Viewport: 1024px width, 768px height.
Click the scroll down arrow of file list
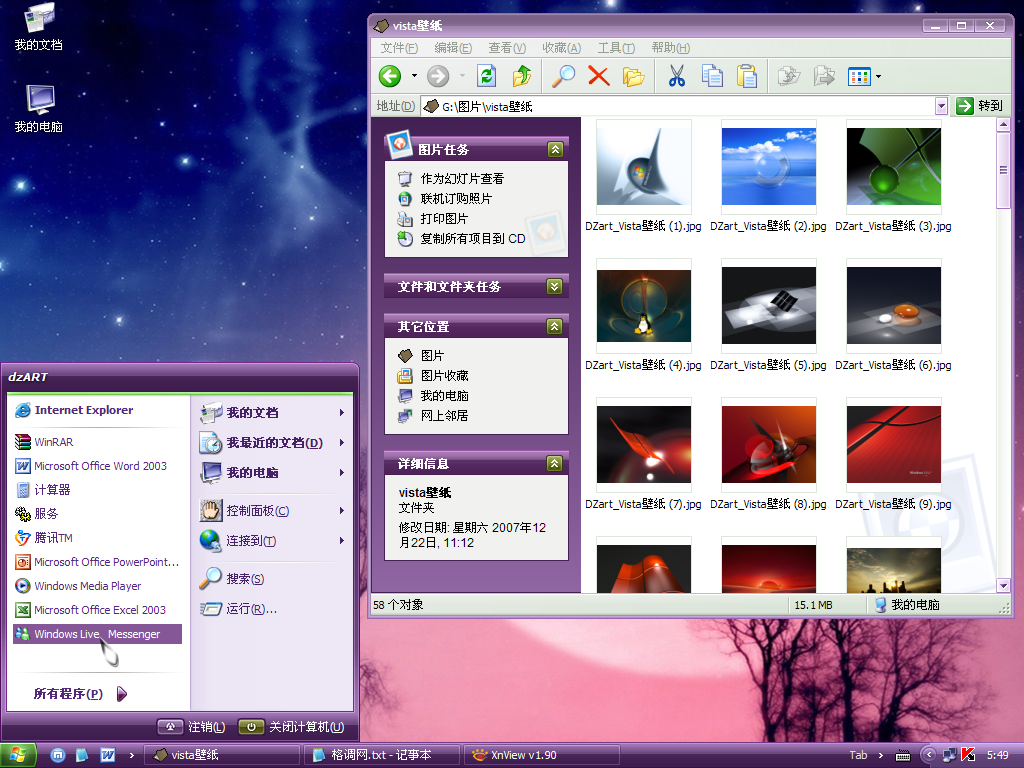pos(1003,586)
